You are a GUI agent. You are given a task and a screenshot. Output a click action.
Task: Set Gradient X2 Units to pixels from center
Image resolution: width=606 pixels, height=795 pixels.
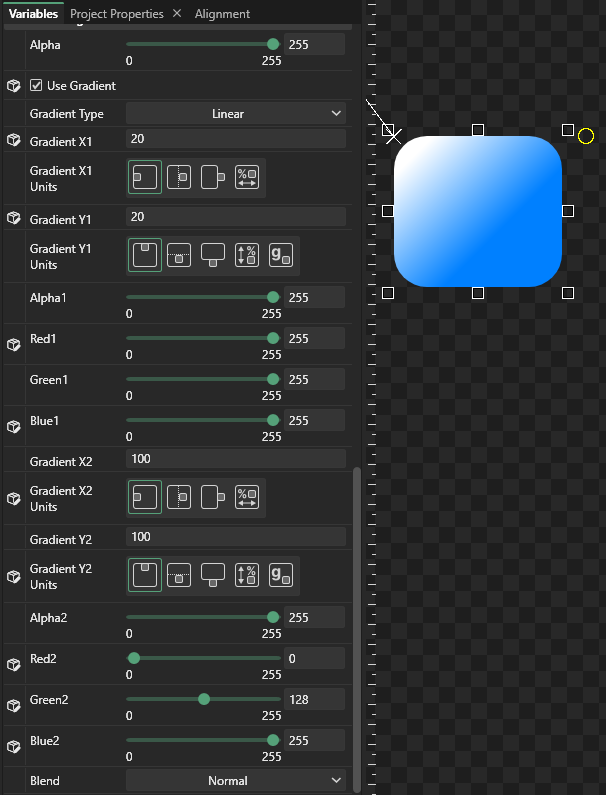pos(179,497)
